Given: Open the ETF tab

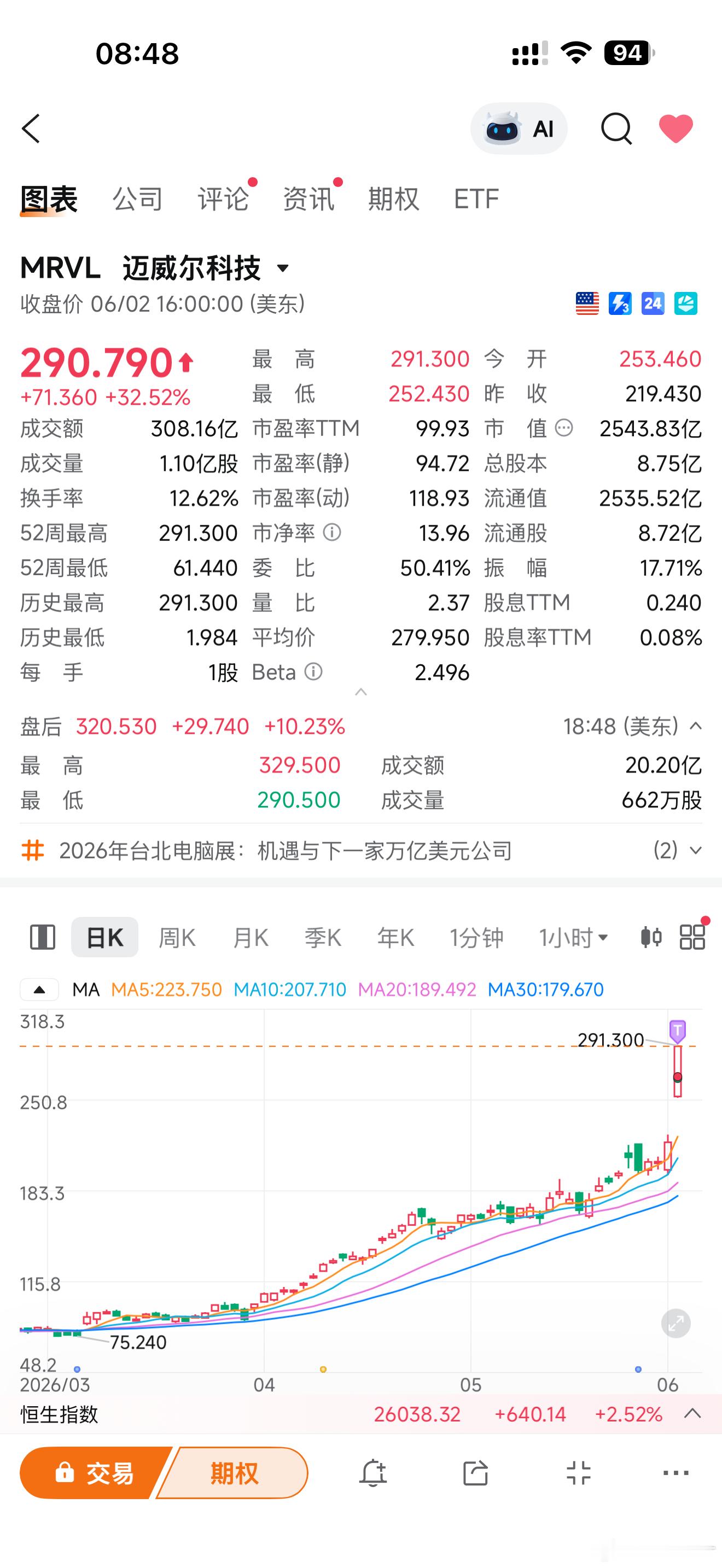Looking at the screenshot, I should tap(476, 199).
